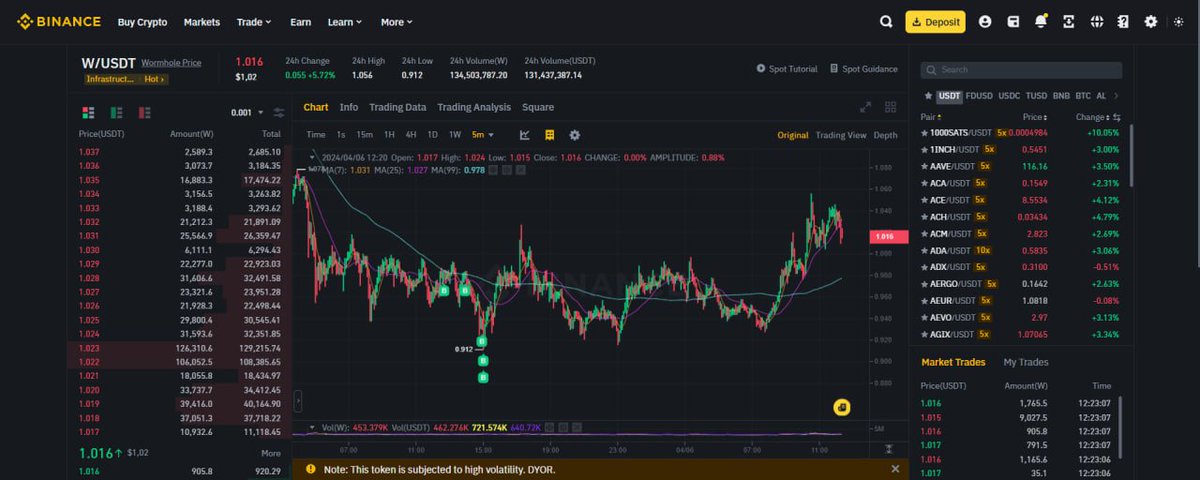Open the notifications bell

[x=1041, y=21]
